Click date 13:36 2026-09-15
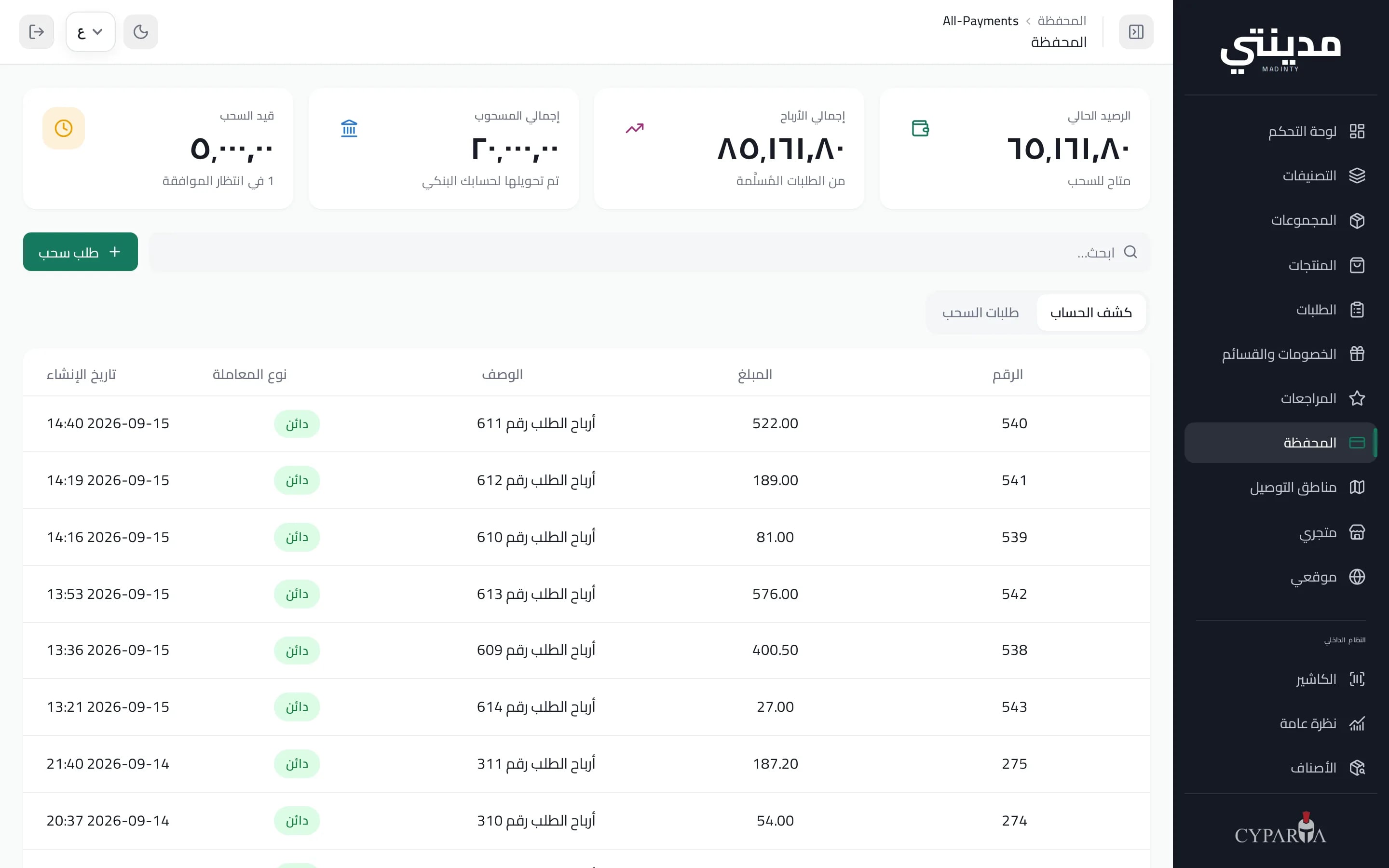The image size is (1389, 868). [108, 650]
